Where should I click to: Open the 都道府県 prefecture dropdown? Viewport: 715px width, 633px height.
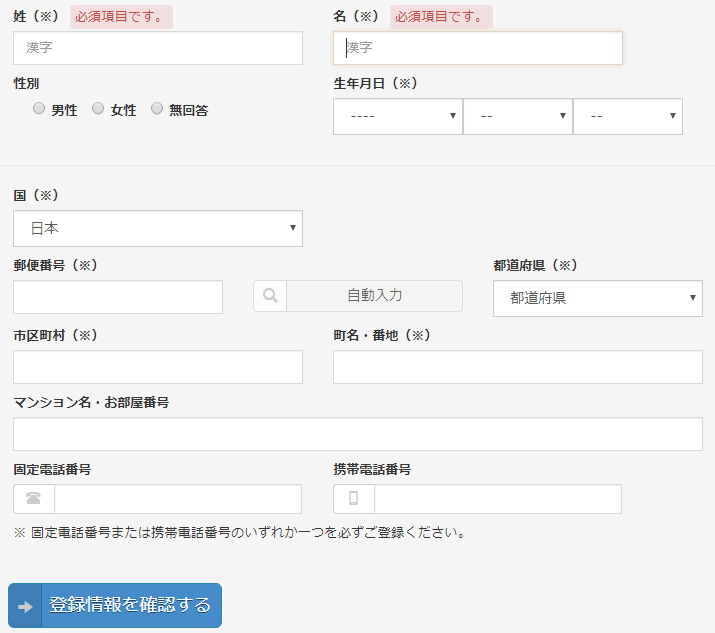(x=598, y=298)
